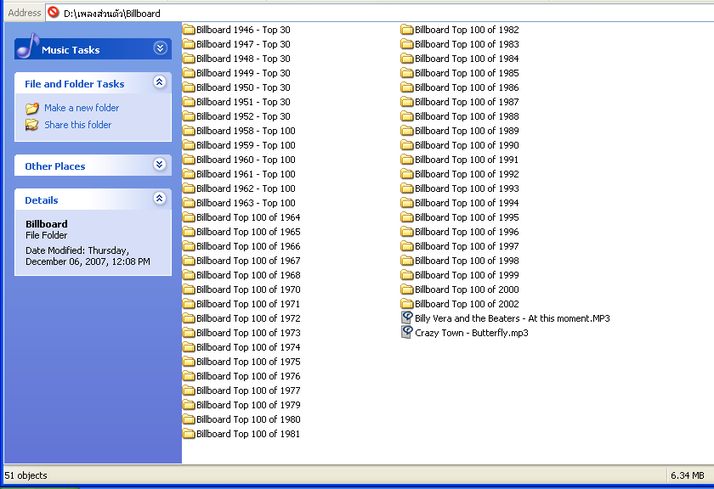
Task: Select text Billboard 1961 - Top 100
Action: coord(246,174)
